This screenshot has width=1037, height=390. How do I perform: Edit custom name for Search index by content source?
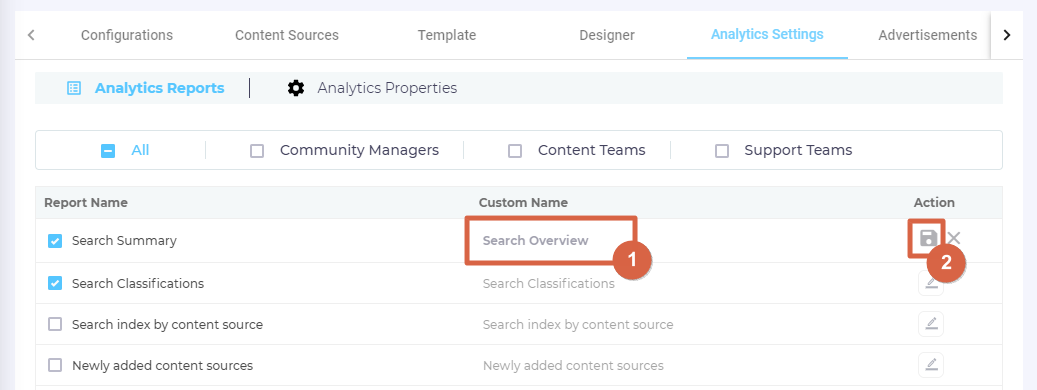pyautogui.click(x=931, y=324)
